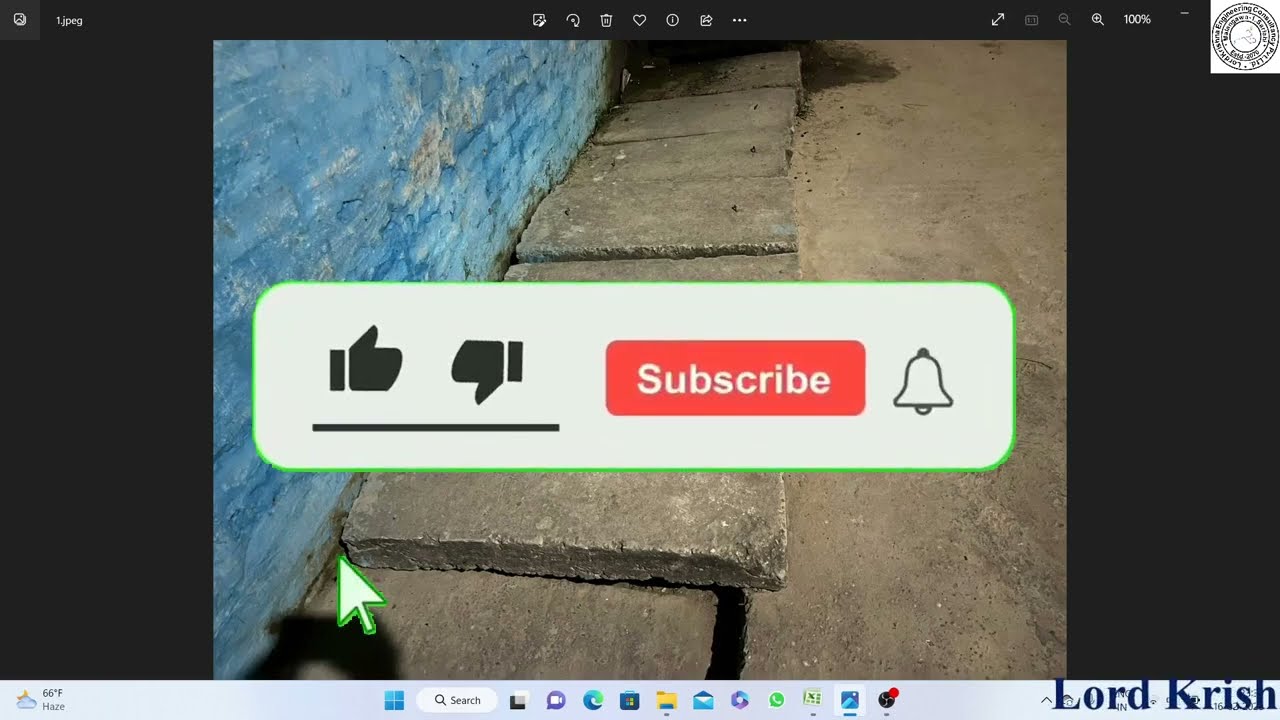The height and width of the screenshot is (720, 1280).
Task: Expand the hidden system tray icons chevron
Action: click(x=1047, y=700)
